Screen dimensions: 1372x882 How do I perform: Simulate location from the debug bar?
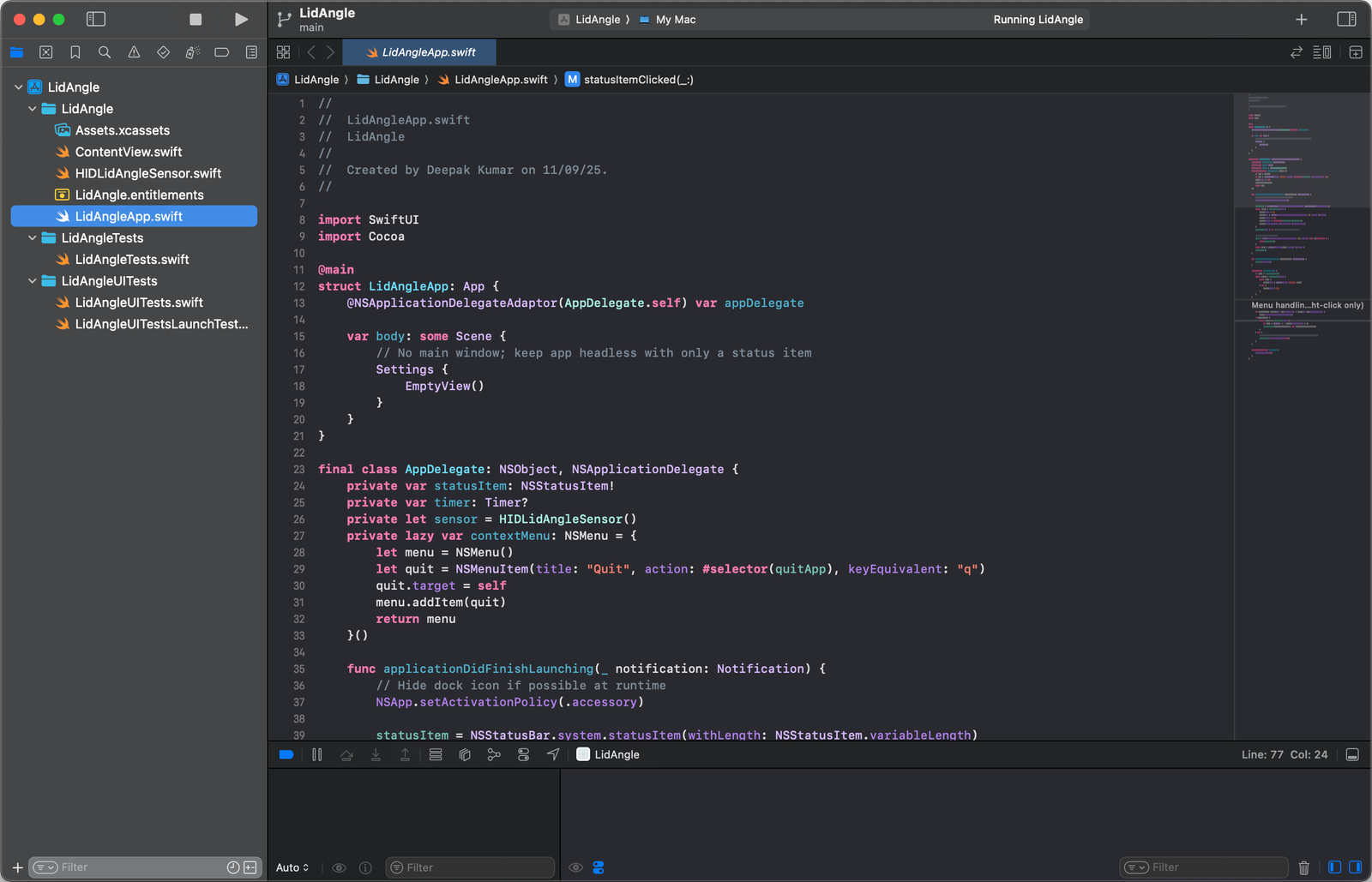553,754
